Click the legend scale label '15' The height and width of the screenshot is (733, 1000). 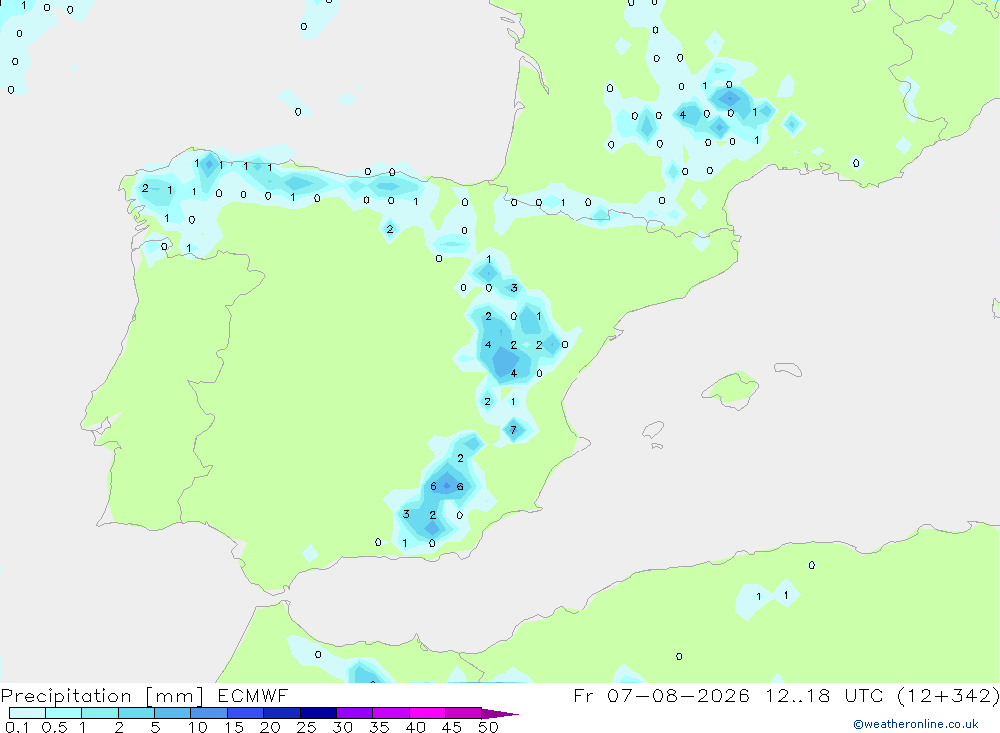pyautogui.click(x=234, y=727)
